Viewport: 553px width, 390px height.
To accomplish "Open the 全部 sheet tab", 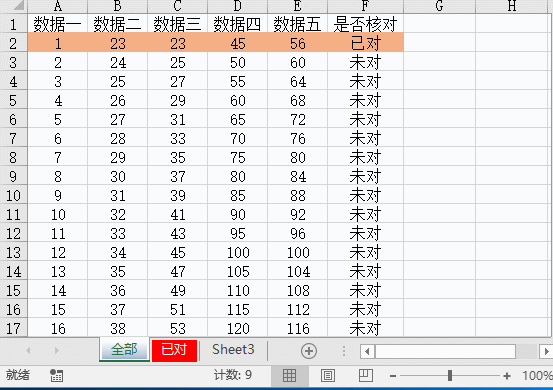I will tap(124, 350).
